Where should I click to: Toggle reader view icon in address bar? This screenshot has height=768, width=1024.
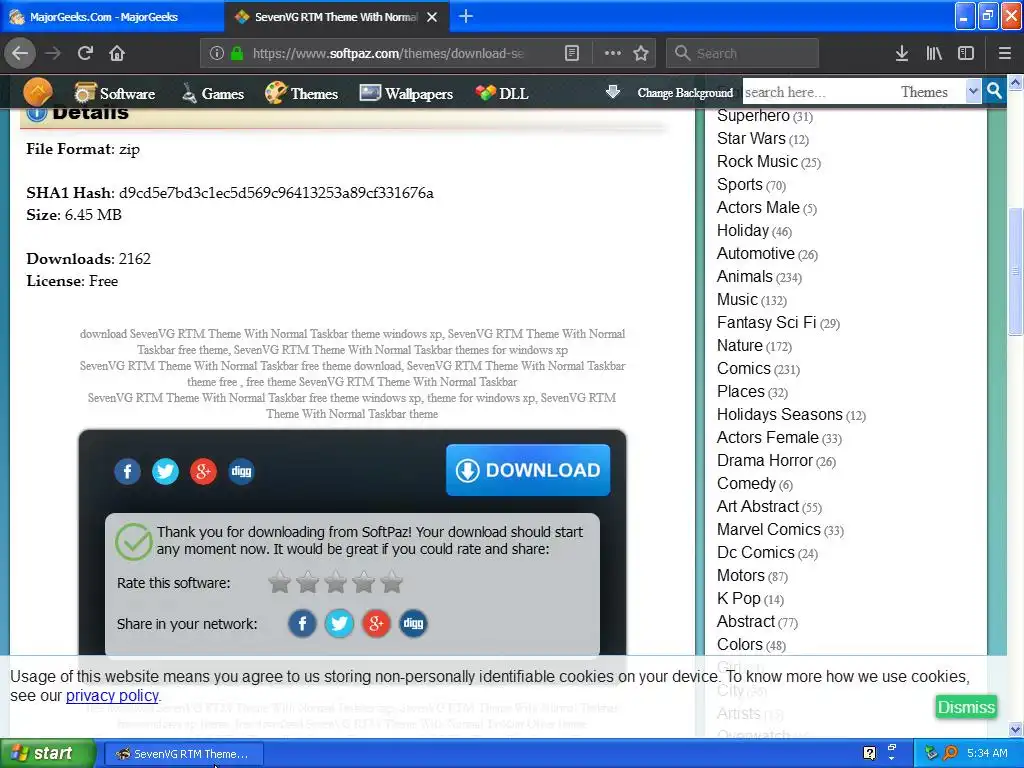point(572,53)
